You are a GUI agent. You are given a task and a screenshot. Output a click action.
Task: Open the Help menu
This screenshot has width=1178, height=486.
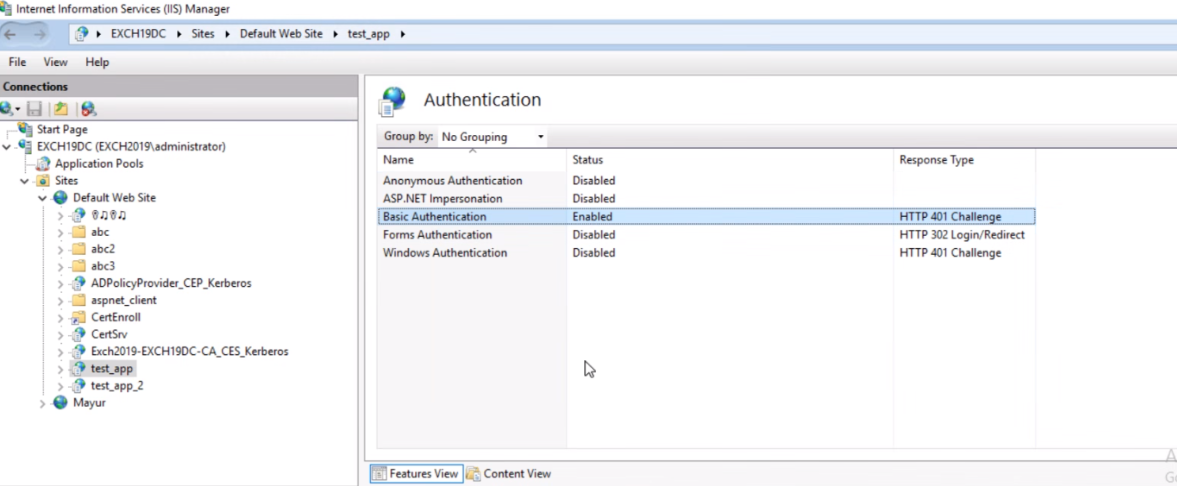pos(97,62)
